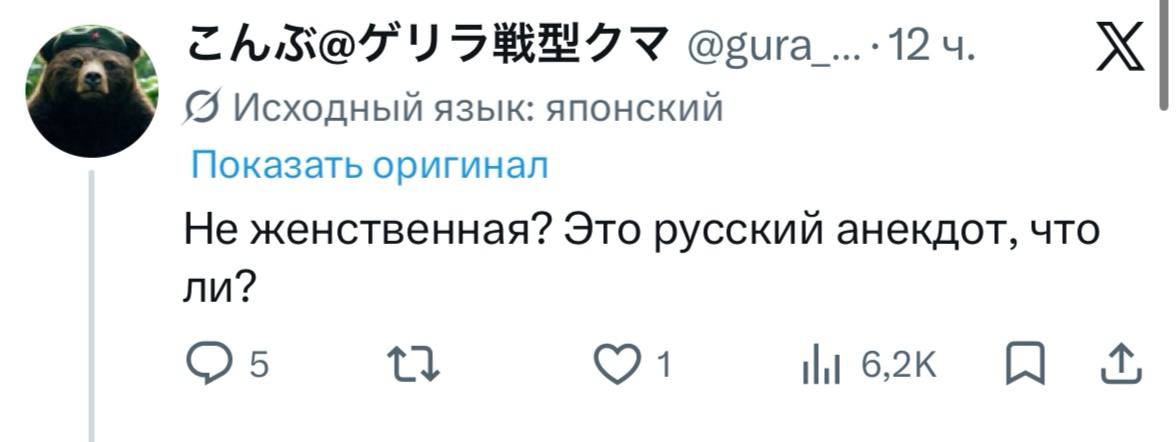Open profile via name こんぶ@ゲリラ戦型クマ

click(425, 45)
